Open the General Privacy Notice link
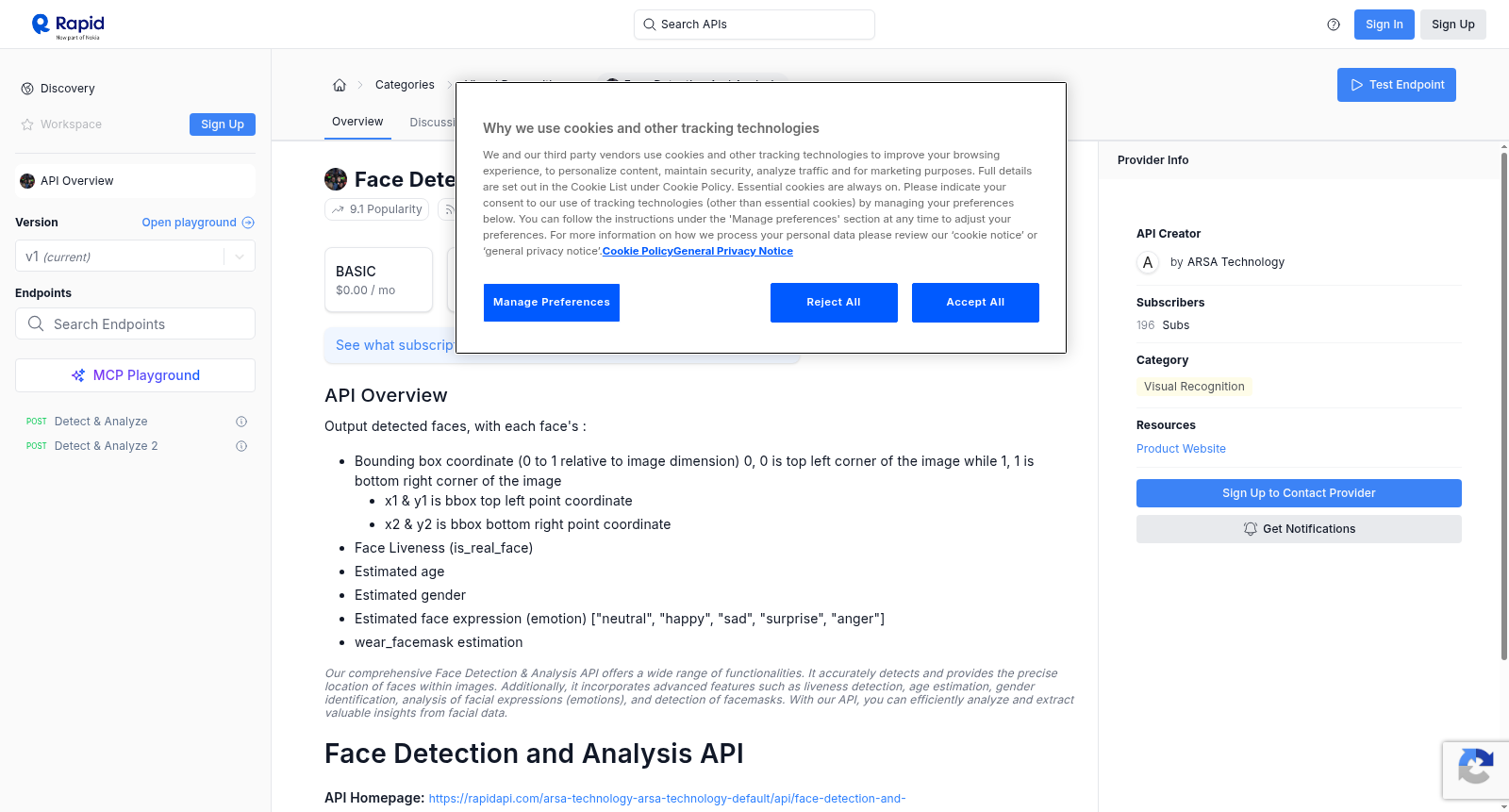The height and width of the screenshot is (812, 1509). tap(733, 251)
